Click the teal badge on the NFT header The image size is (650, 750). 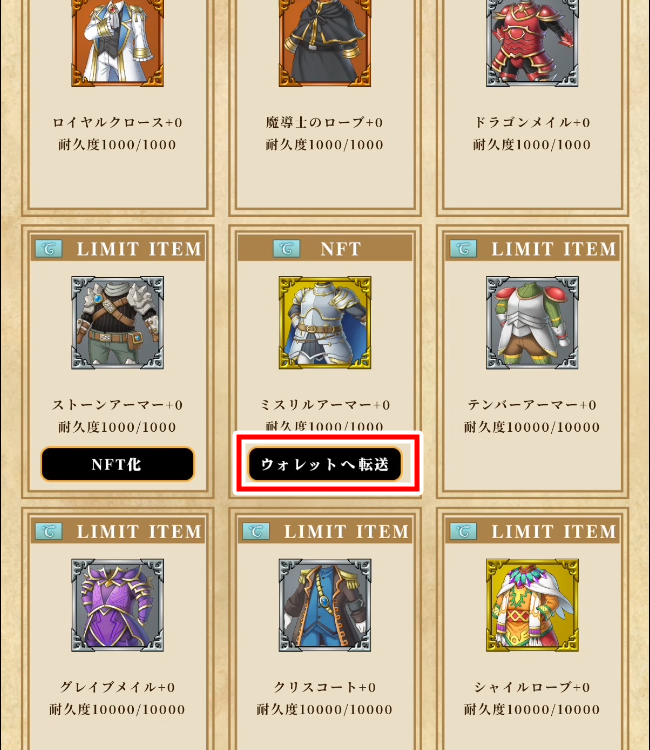[x=286, y=249]
